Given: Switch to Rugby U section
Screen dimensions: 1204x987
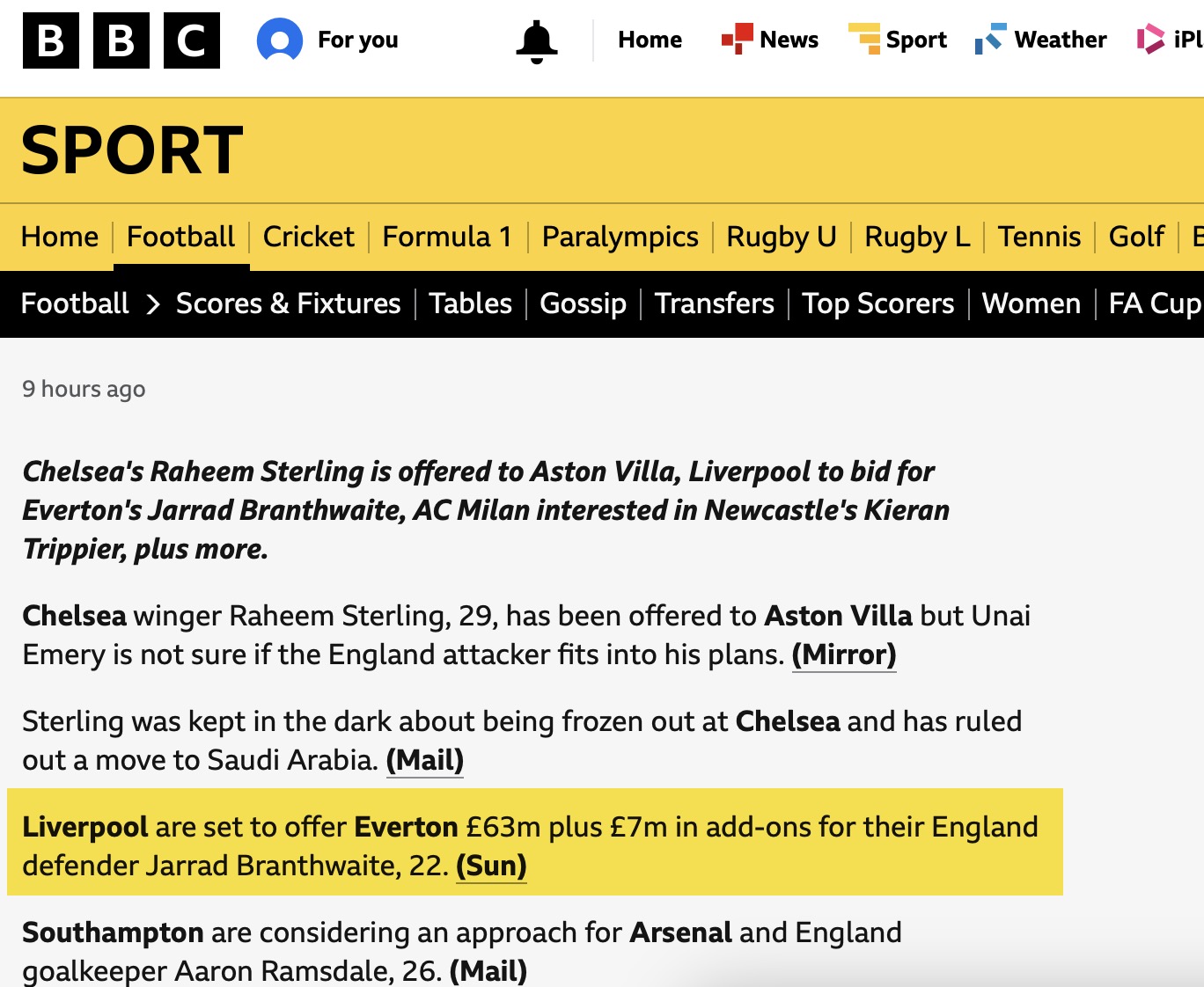Looking at the screenshot, I should pos(781,237).
